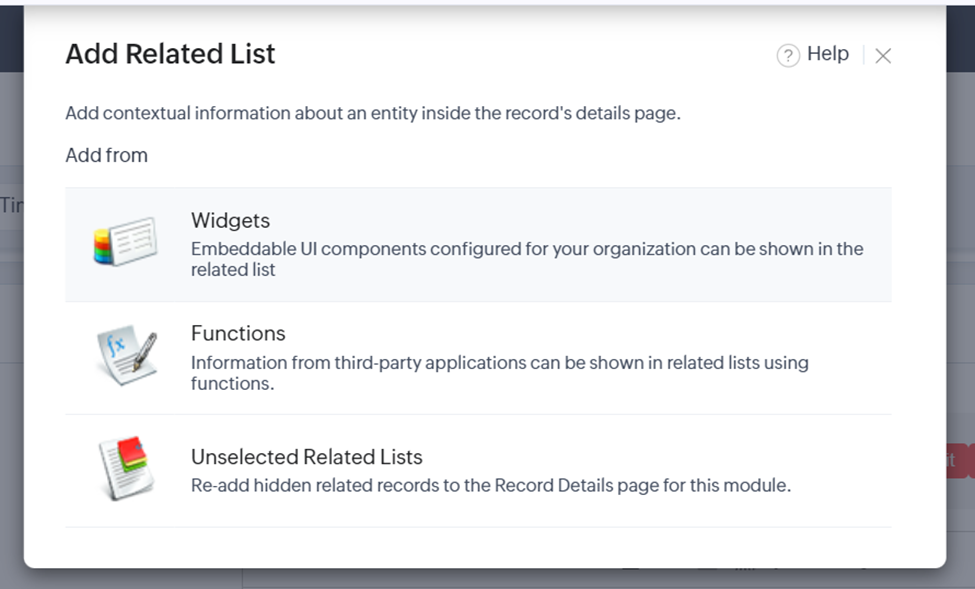This screenshot has width=975, height=589.
Task: Open the Help link text
Action: click(827, 54)
